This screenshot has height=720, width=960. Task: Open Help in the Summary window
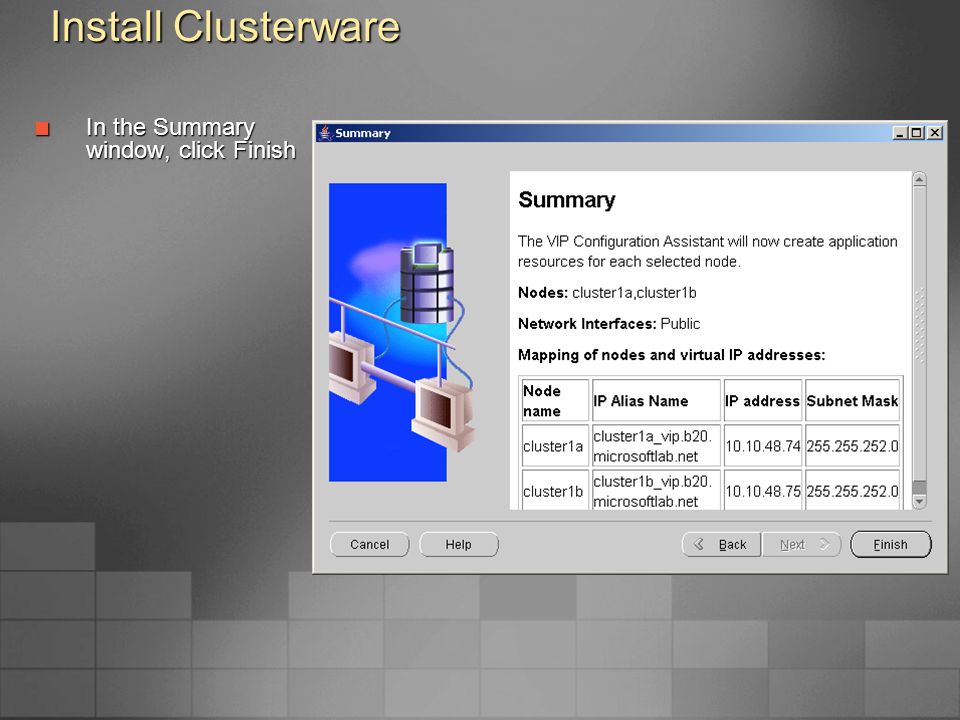click(459, 544)
